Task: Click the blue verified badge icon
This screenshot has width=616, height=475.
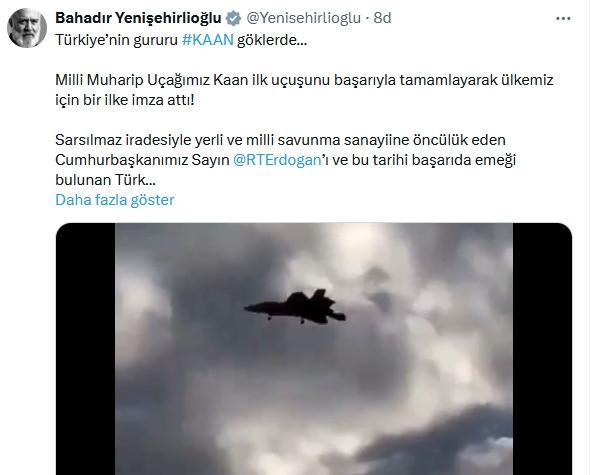Action: pos(234,18)
